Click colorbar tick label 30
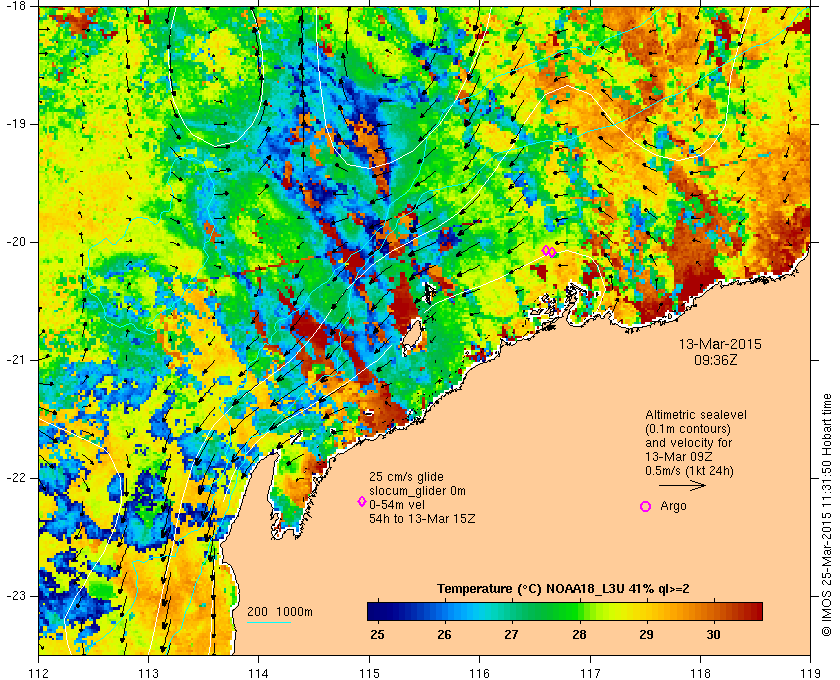Screen dimensions: 840x680 (x=713, y=634)
